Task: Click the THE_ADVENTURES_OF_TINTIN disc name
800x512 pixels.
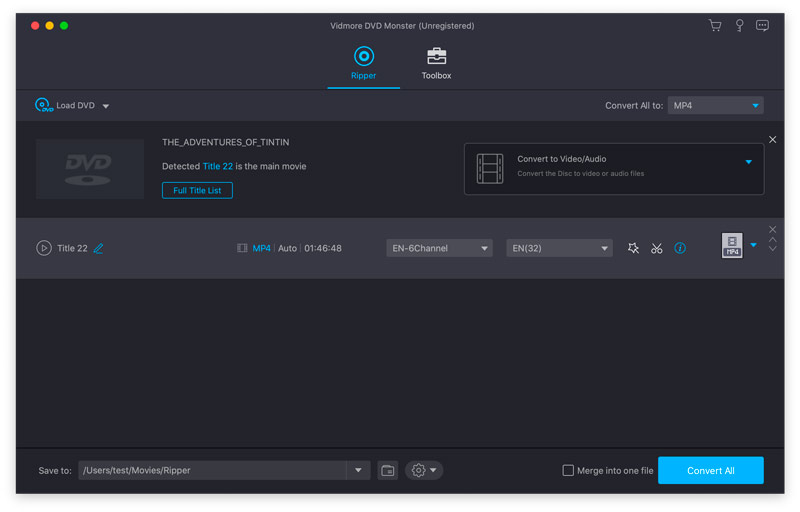Action: tap(226, 142)
